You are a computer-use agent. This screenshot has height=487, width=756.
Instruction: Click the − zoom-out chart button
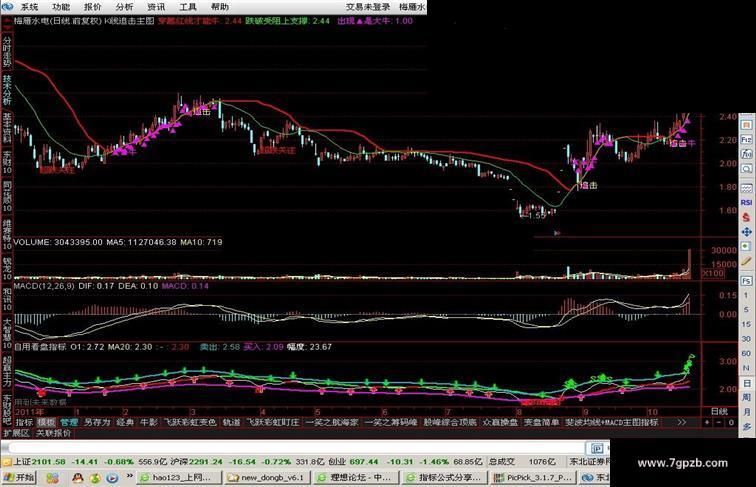719,422
